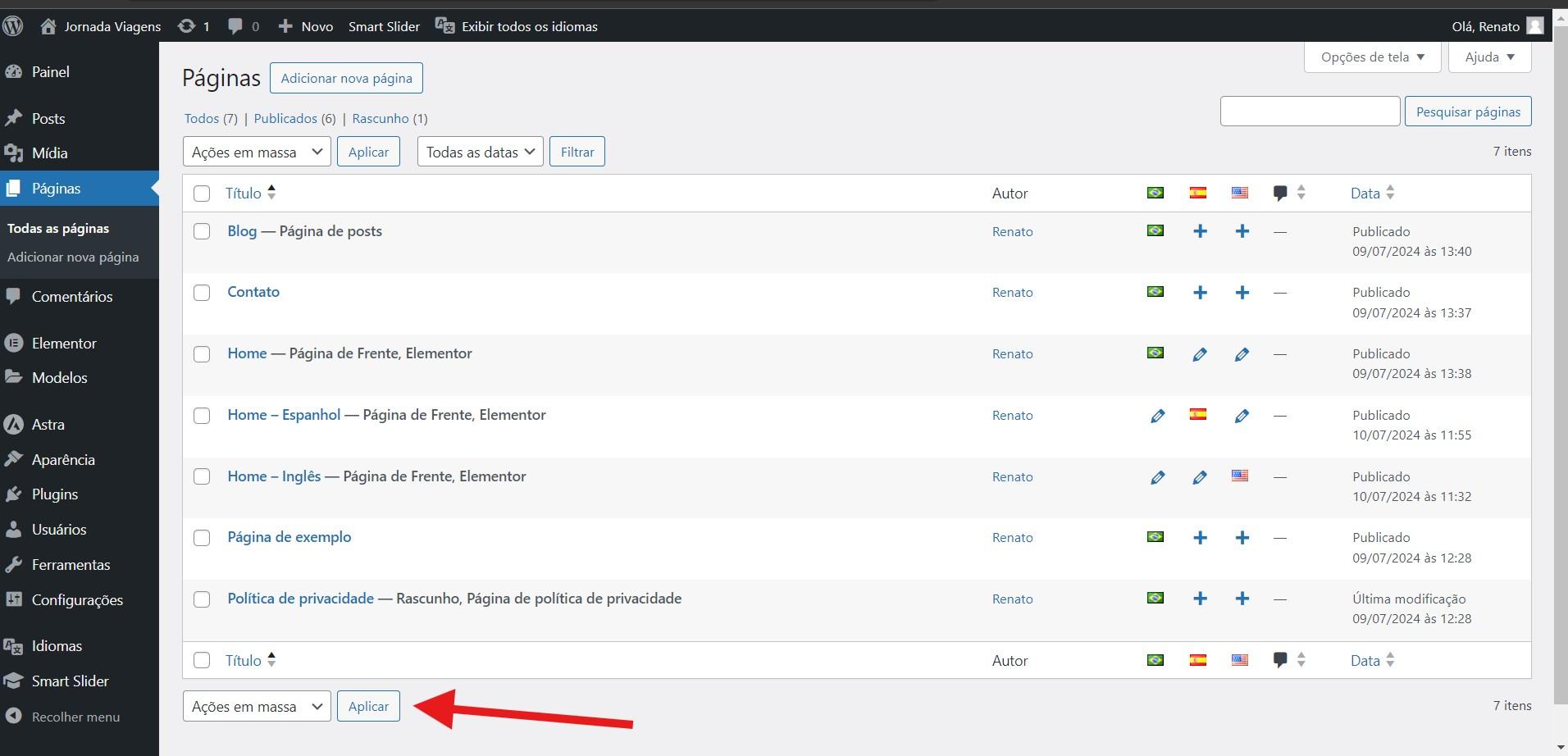Edit Portuguese version of Home – Espanhol
Image resolution: width=1568 pixels, height=756 pixels.
[1157, 416]
